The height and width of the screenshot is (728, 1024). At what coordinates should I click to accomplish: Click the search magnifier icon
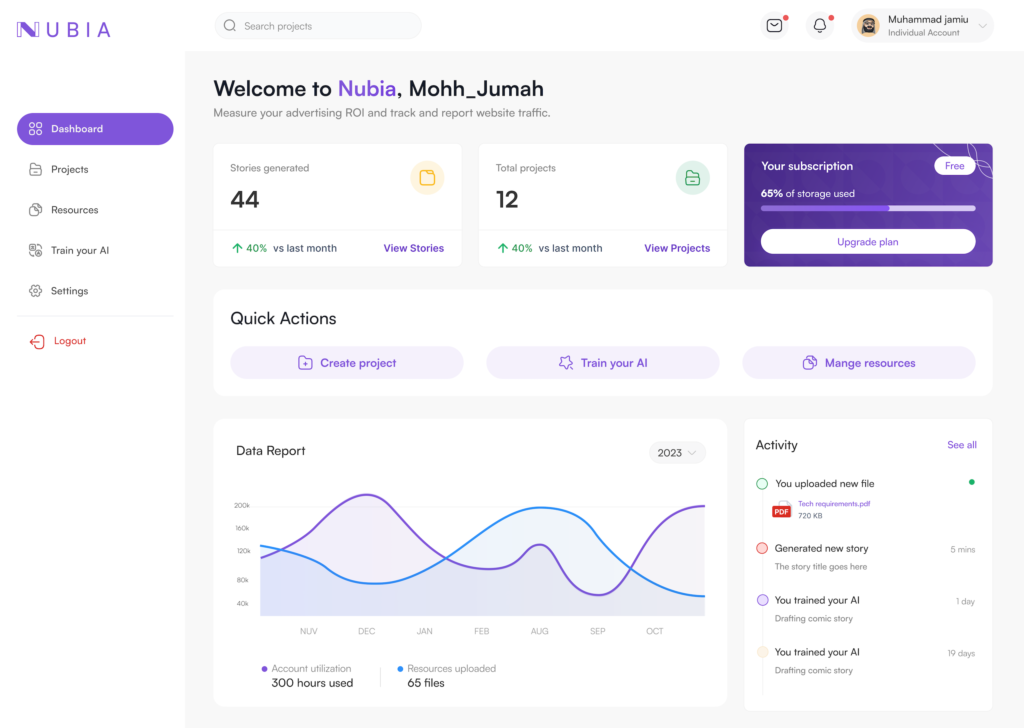click(230, 25)
